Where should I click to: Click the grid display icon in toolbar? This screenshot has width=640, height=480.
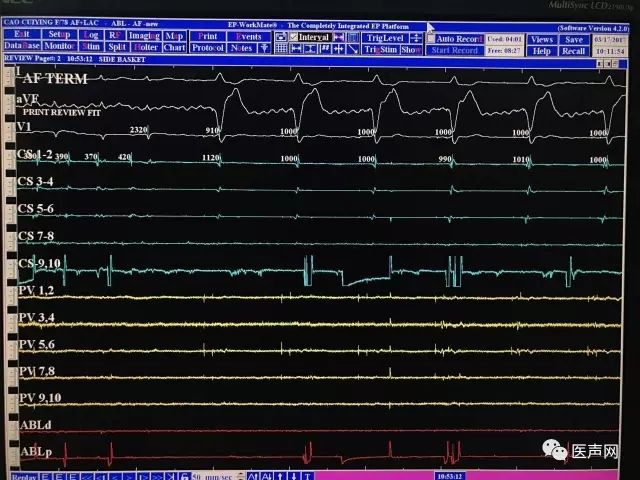coord(281,48)
